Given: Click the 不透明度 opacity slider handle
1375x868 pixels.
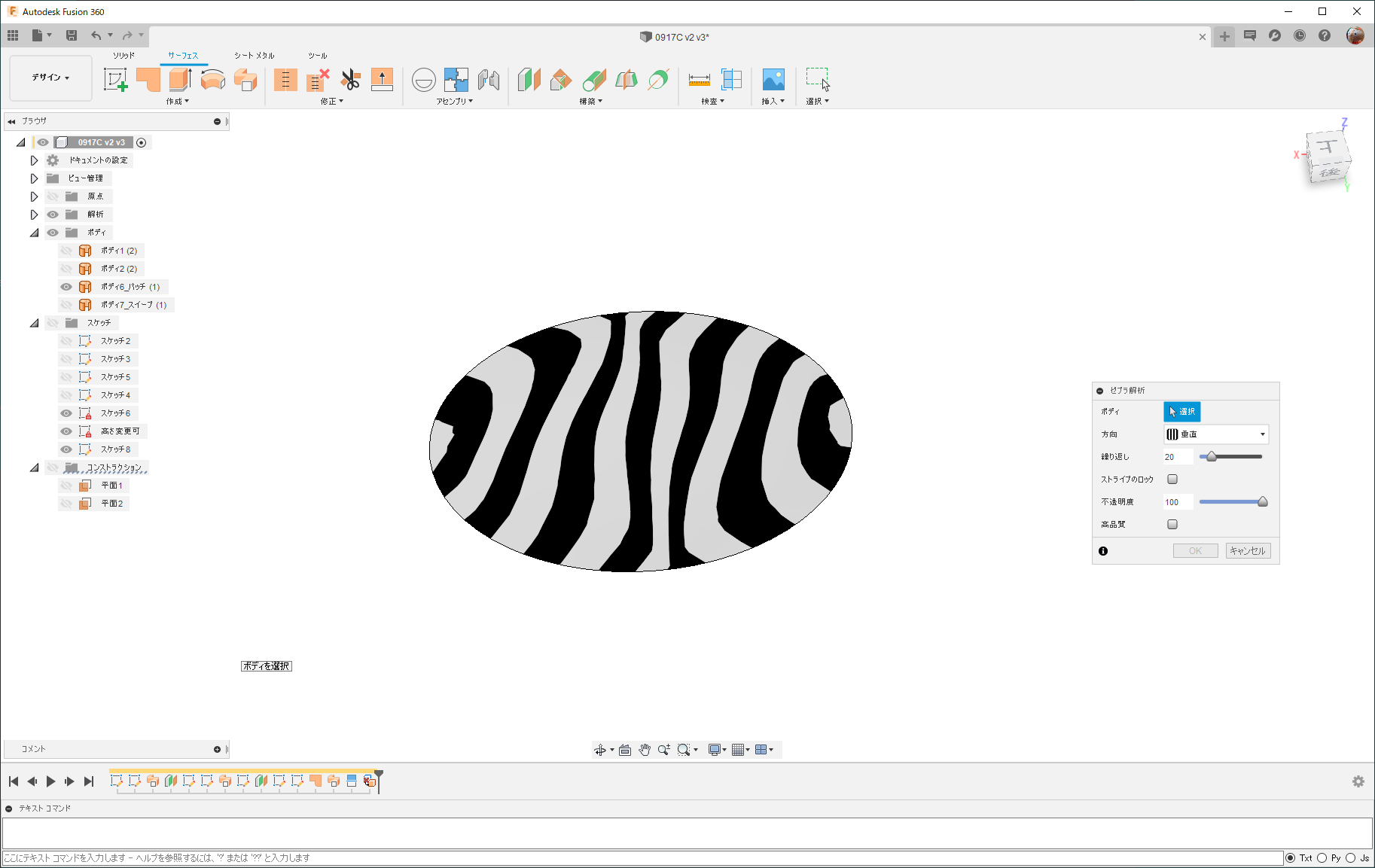Looking at the screenshot, I should [x=1263, y=502].
